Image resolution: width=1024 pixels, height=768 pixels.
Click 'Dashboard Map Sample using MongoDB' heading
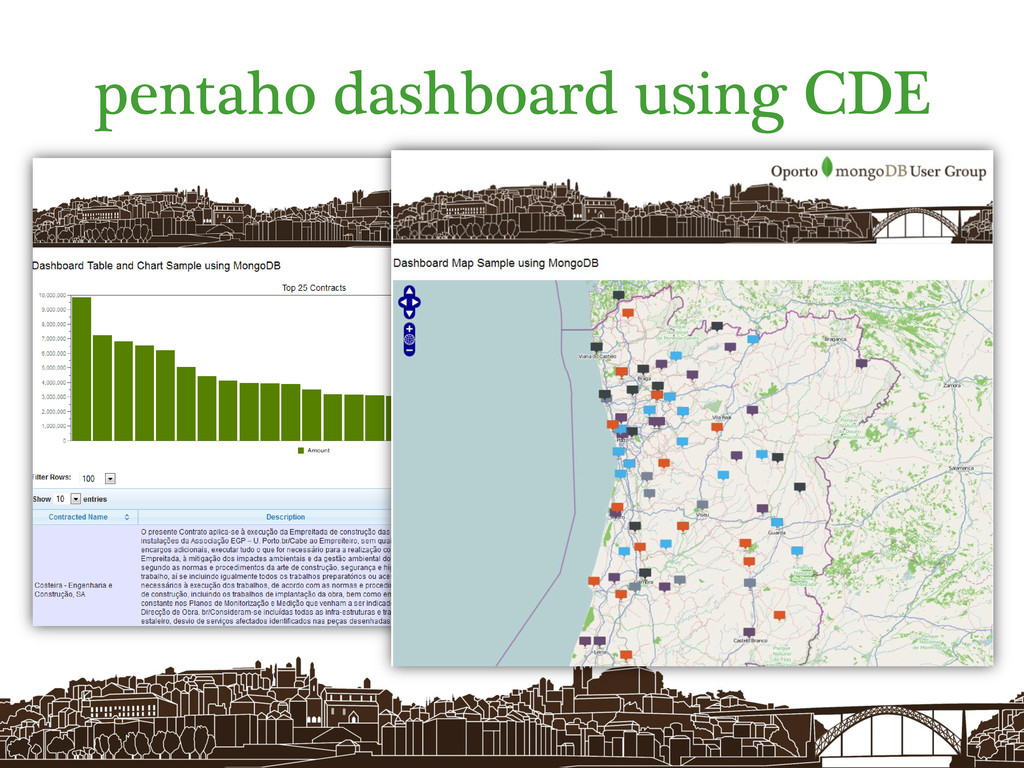(496, 263)
